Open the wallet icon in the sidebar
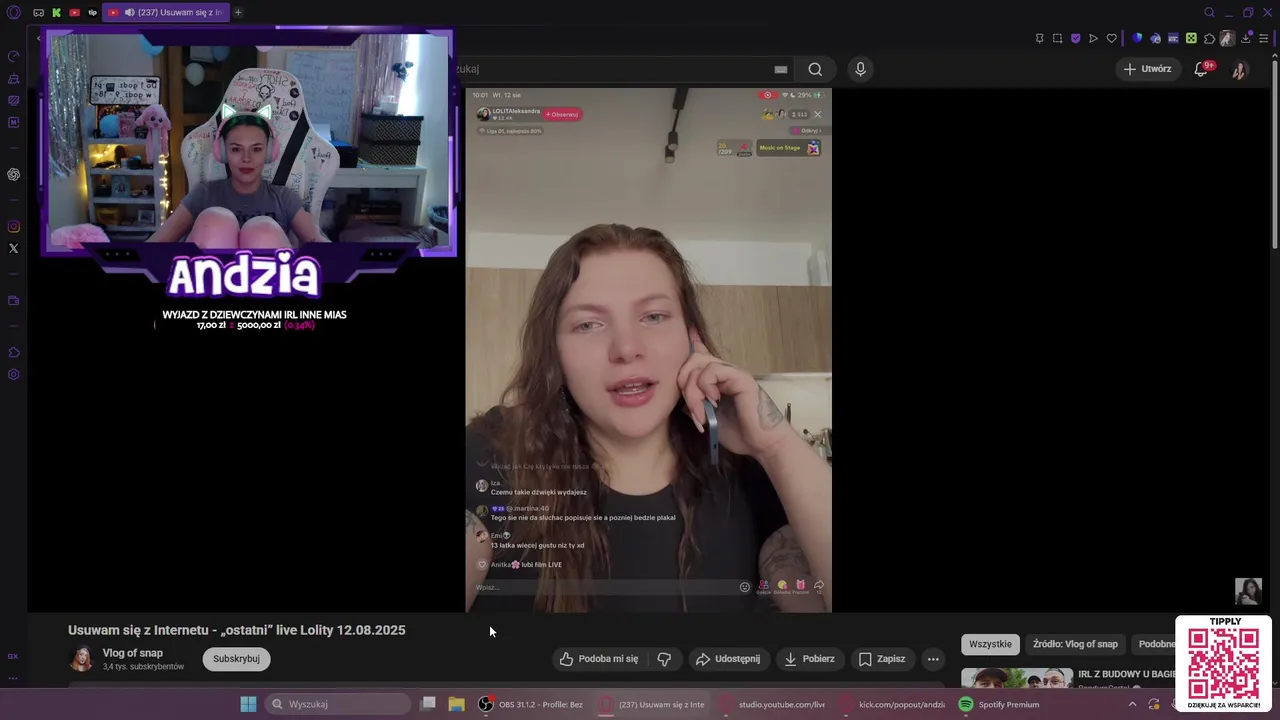Viewport: 1280px width, 720px height. point(13,301)
